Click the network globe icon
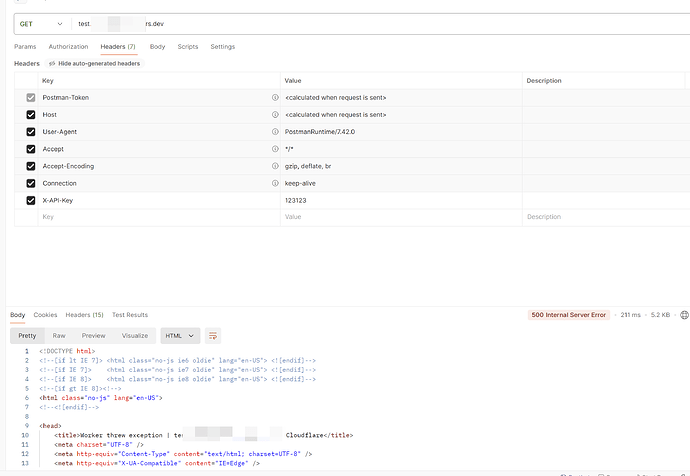 pyautogui.click(x=684, y=315)
